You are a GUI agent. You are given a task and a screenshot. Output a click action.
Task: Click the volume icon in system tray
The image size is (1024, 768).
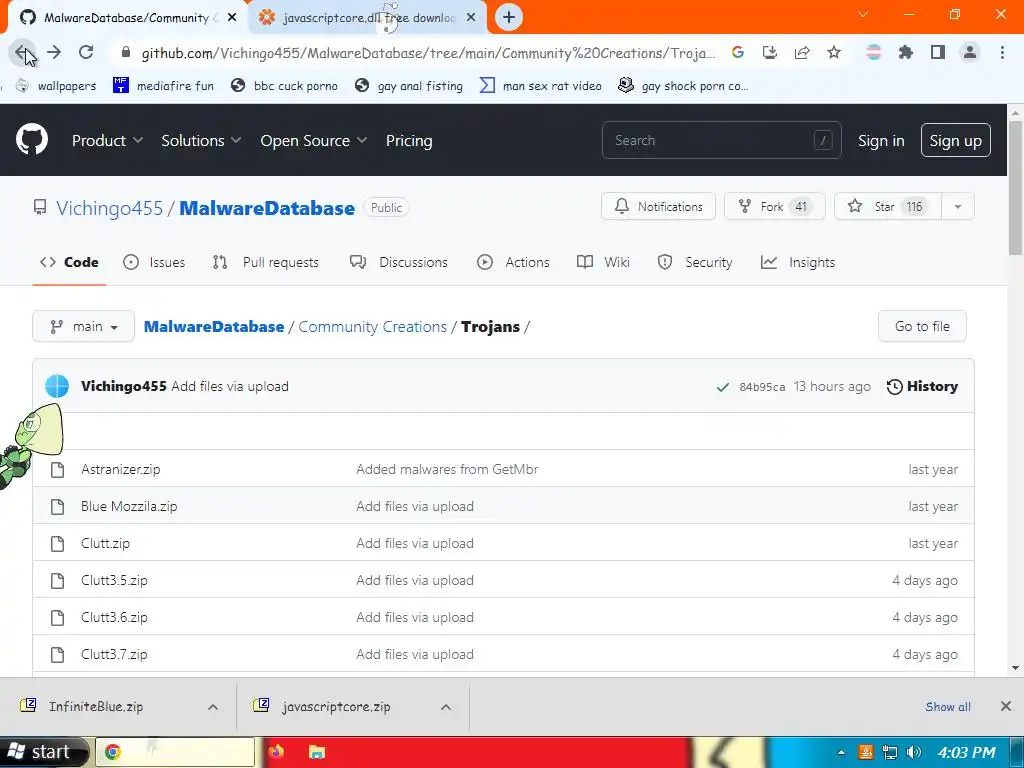pos(914,752)
